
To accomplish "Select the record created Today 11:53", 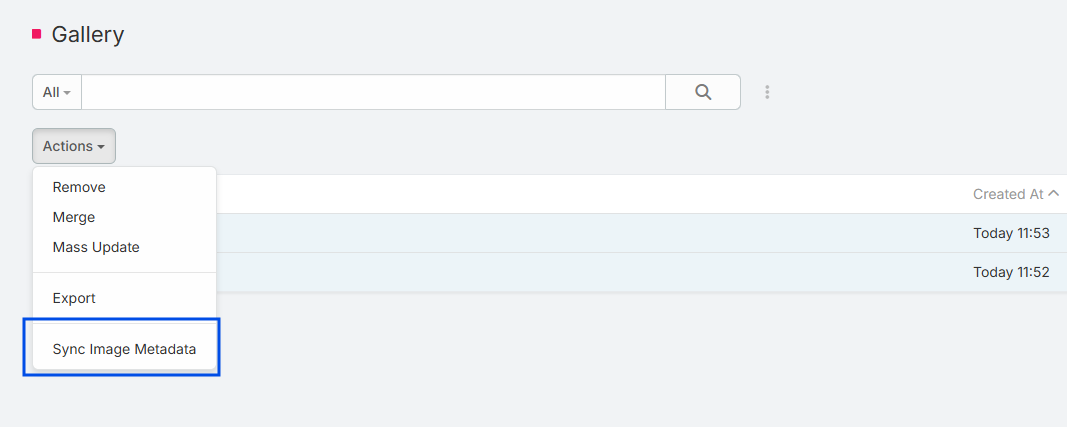I will coord(600,233).
